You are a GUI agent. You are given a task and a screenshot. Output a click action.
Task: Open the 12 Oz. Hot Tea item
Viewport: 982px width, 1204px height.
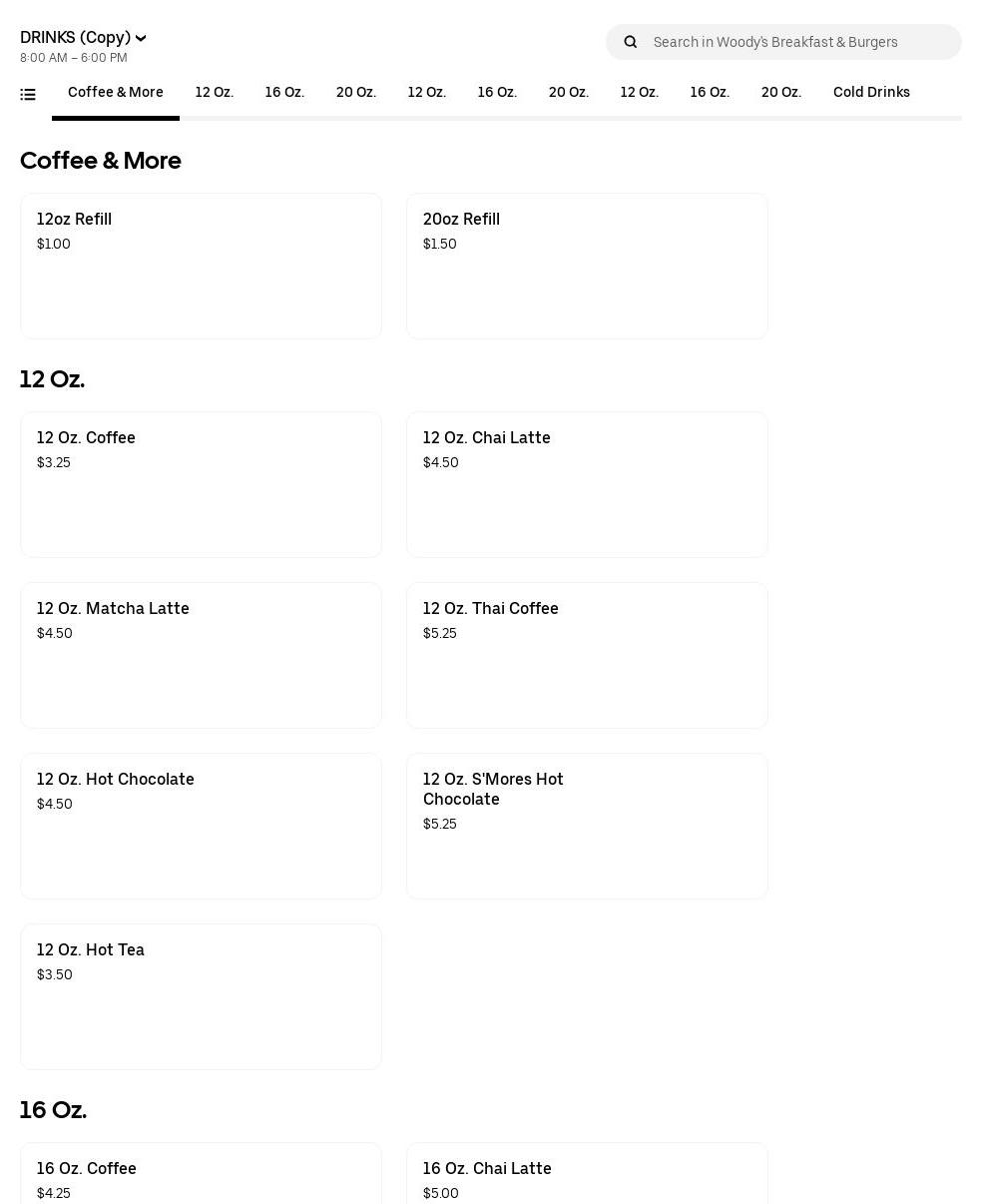201,996
